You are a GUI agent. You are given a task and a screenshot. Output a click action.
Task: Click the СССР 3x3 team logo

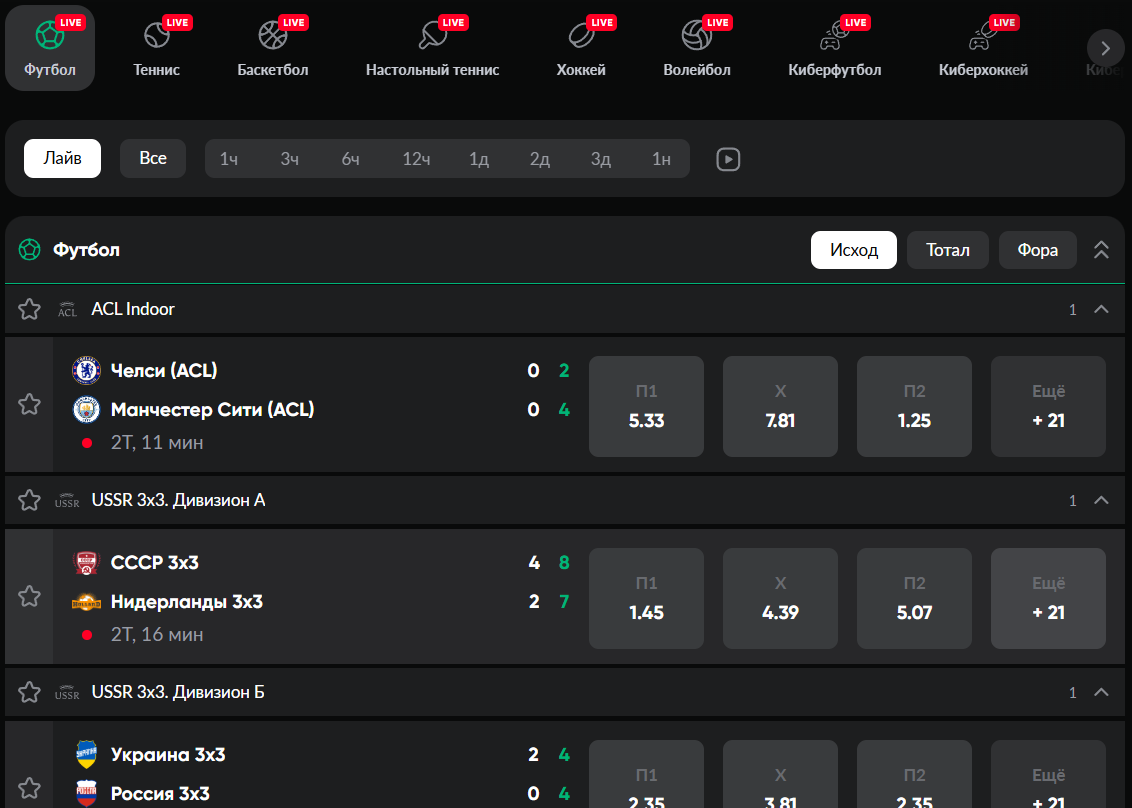[87, 562]
